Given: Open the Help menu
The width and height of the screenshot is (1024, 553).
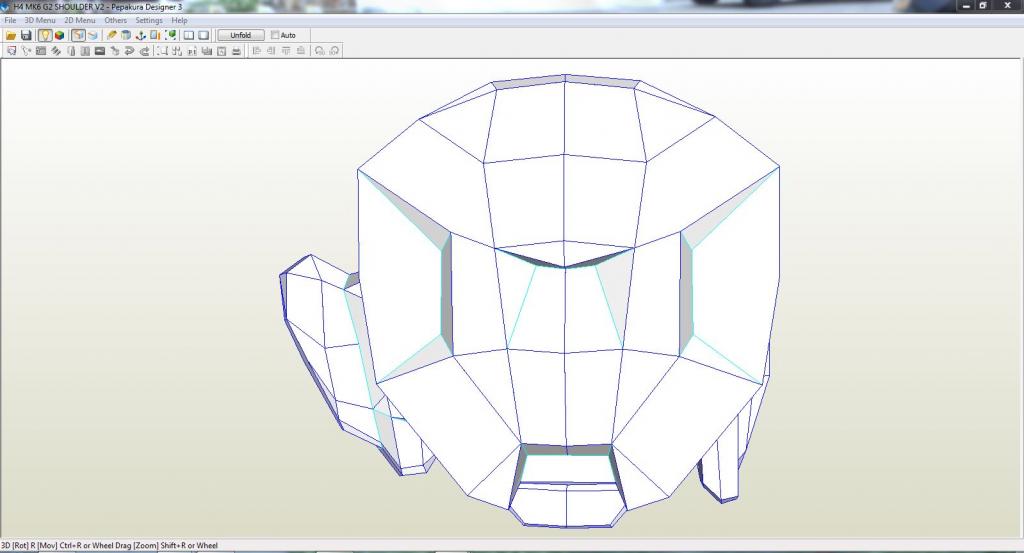Looking at the screenshot, I should click(x=179, y=20).
